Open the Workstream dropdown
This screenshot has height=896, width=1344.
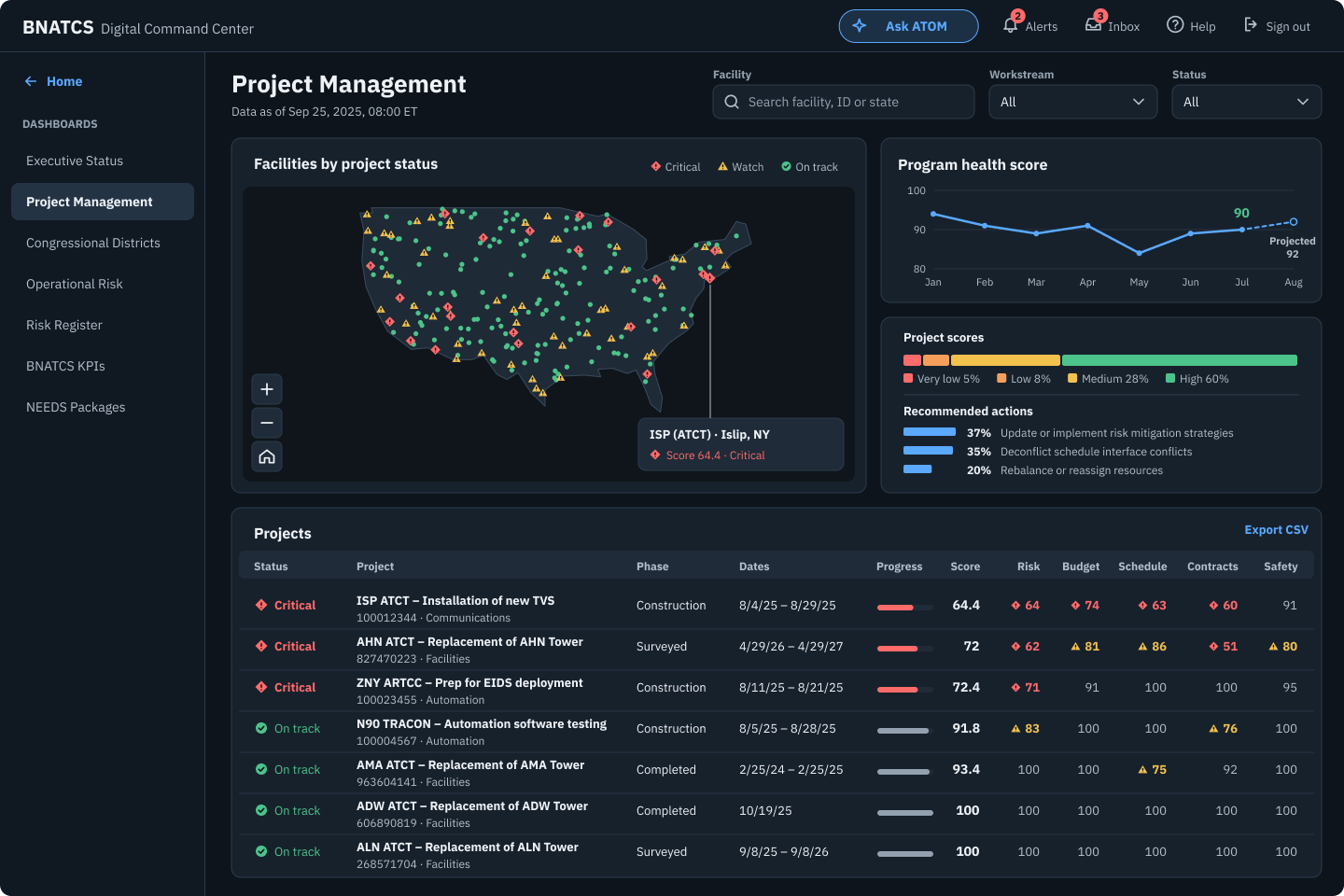click(x=1073, y=102)
